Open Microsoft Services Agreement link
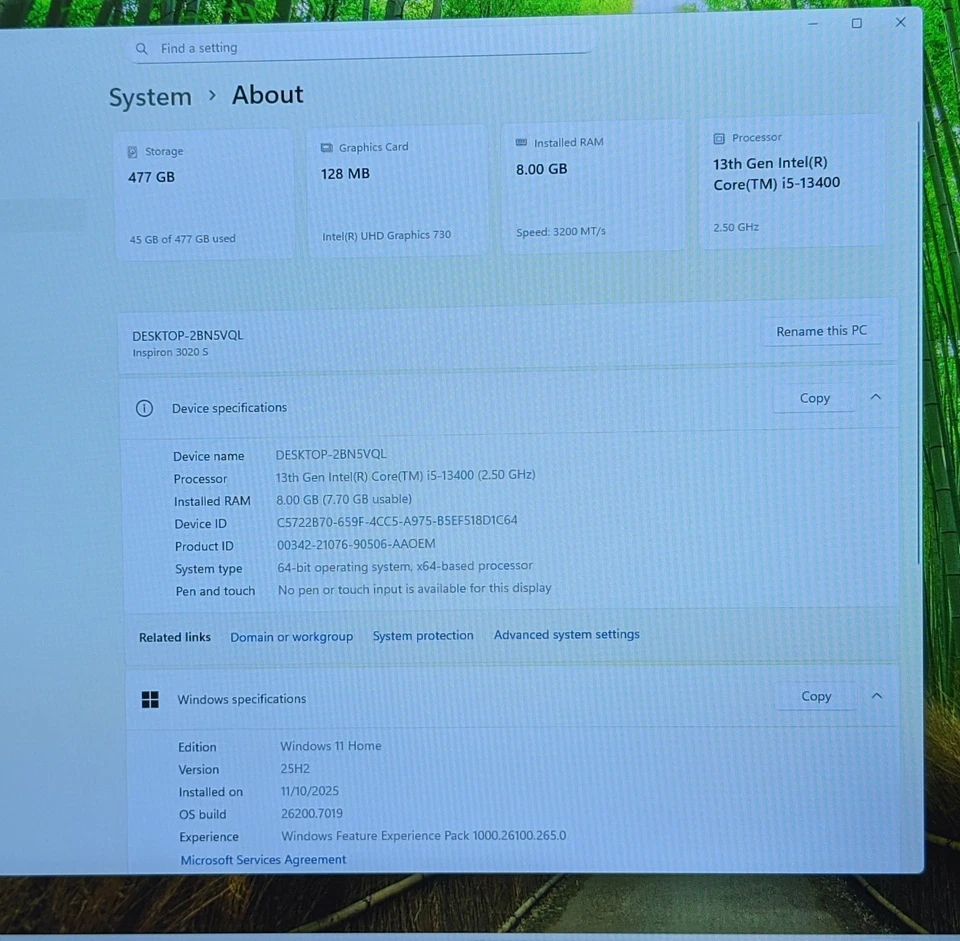Screen dimensions: 960x941 (263, 860)
